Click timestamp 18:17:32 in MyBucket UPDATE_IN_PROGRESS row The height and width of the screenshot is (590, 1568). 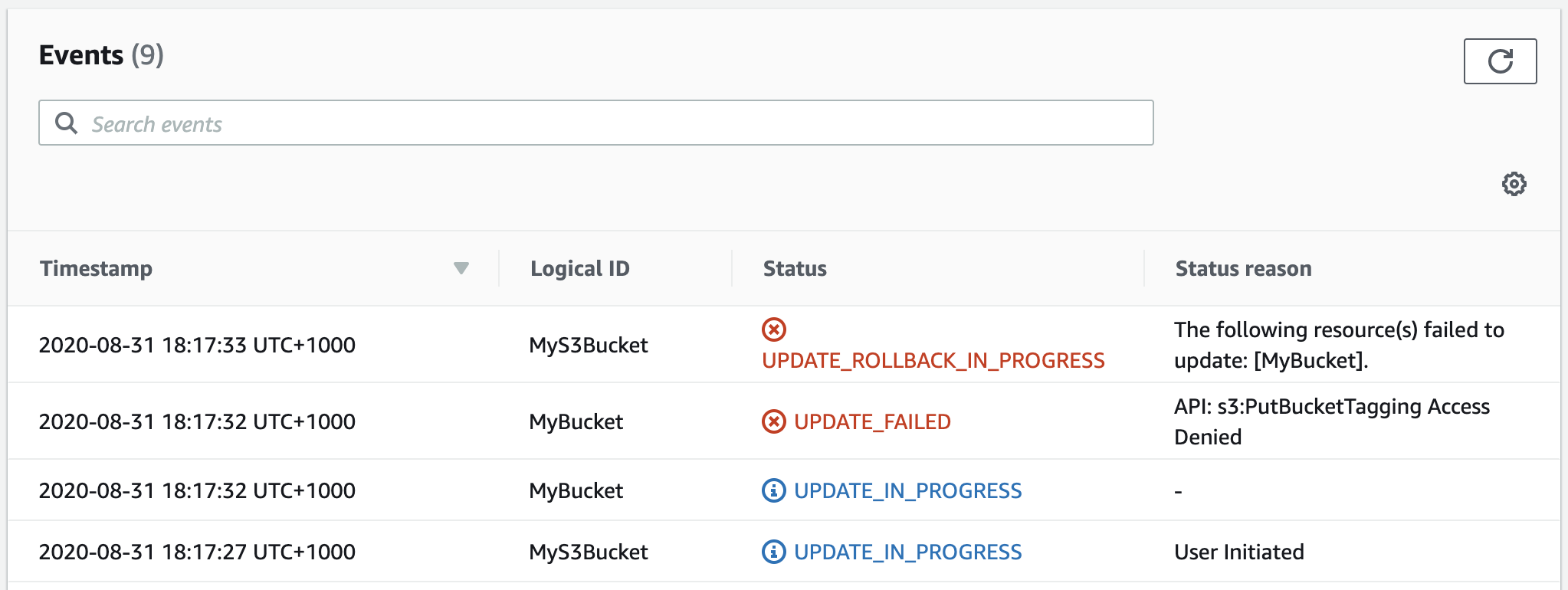[197, 490]
